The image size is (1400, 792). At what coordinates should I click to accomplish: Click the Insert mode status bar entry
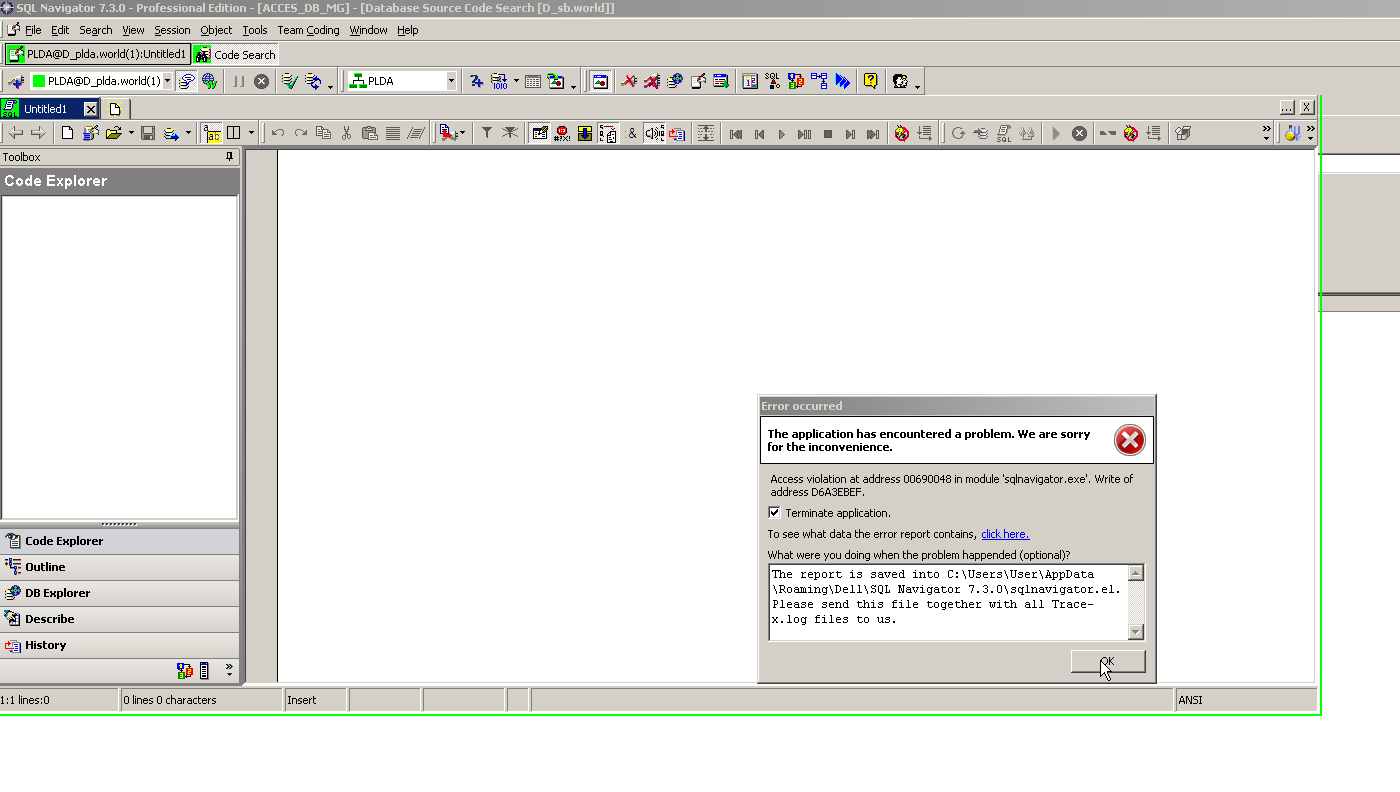315,700
